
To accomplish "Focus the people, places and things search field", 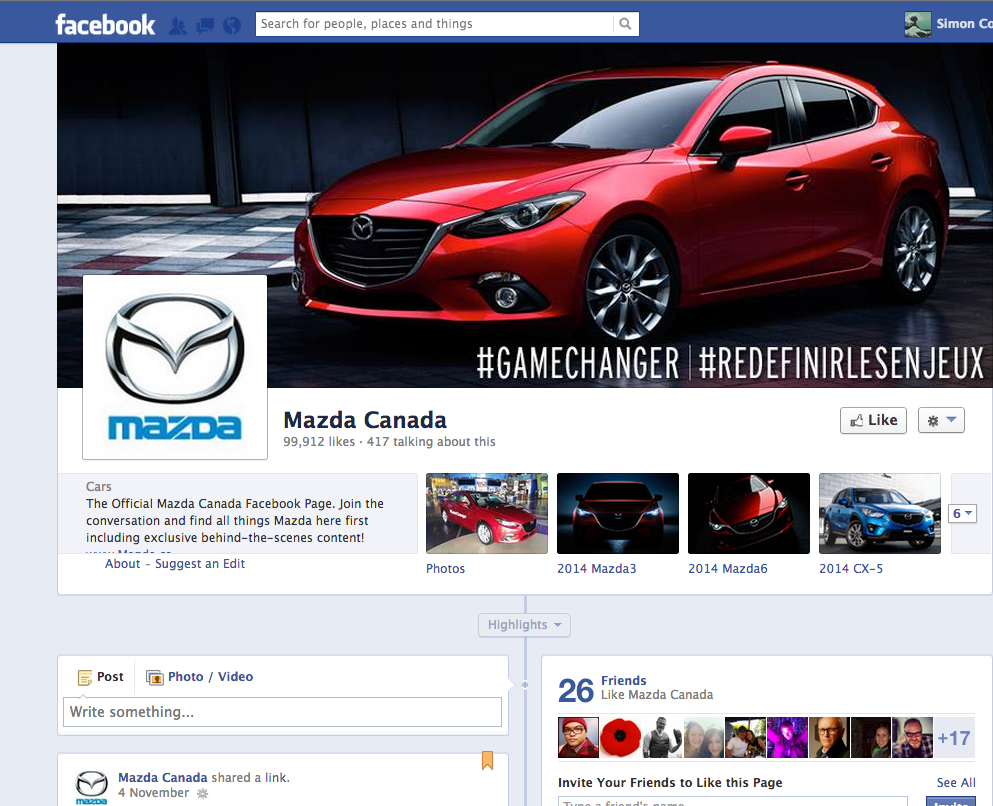I will (x=434, y=24).
